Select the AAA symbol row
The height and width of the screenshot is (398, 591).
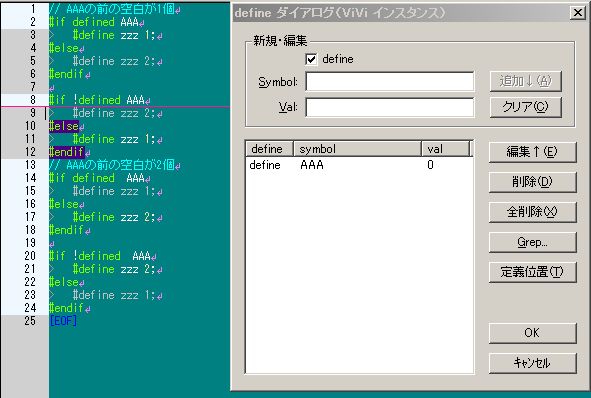click(x=312, y=165)
